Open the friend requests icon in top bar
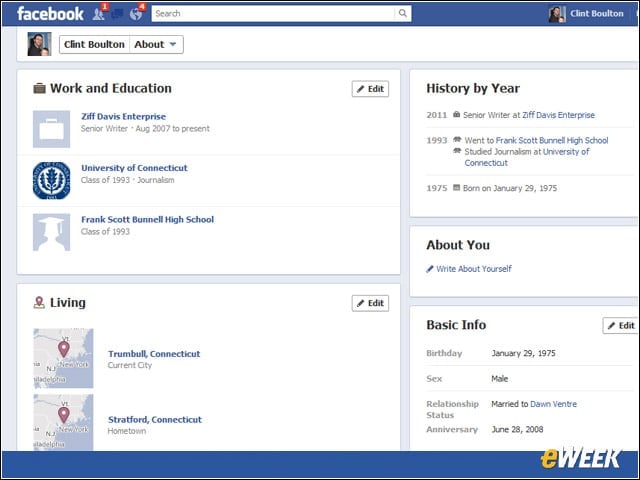The width and height of the screenshot is (640, 480). tap(98, 14)
